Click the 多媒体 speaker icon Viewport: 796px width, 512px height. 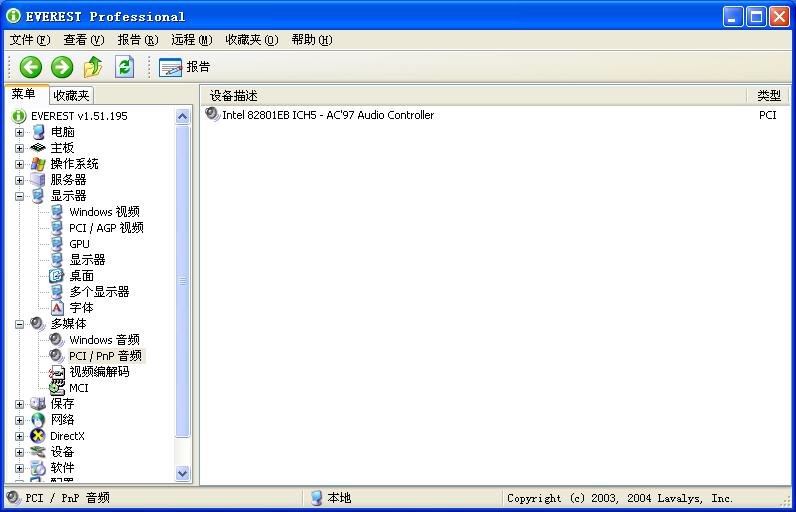pos(38,324)
